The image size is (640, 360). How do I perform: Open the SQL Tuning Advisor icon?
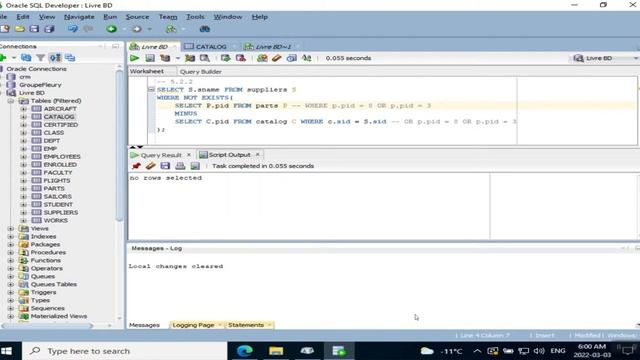pos(204,58)
